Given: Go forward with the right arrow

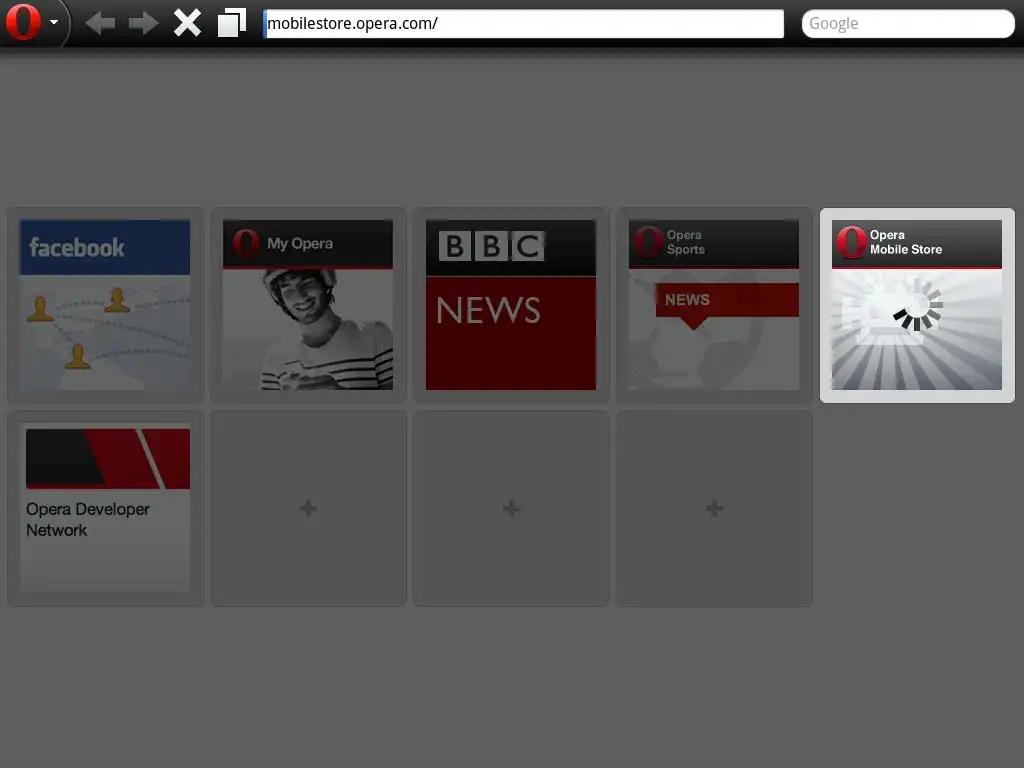Looking at the screenshot, I should coord(144,23).
